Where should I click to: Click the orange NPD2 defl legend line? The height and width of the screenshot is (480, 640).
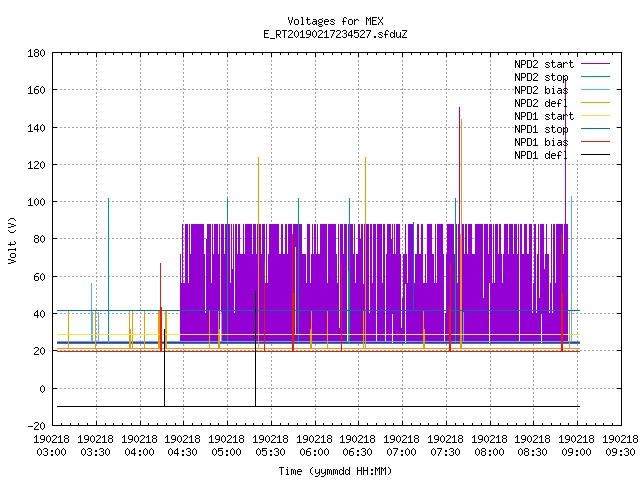[x=596, y=103]
